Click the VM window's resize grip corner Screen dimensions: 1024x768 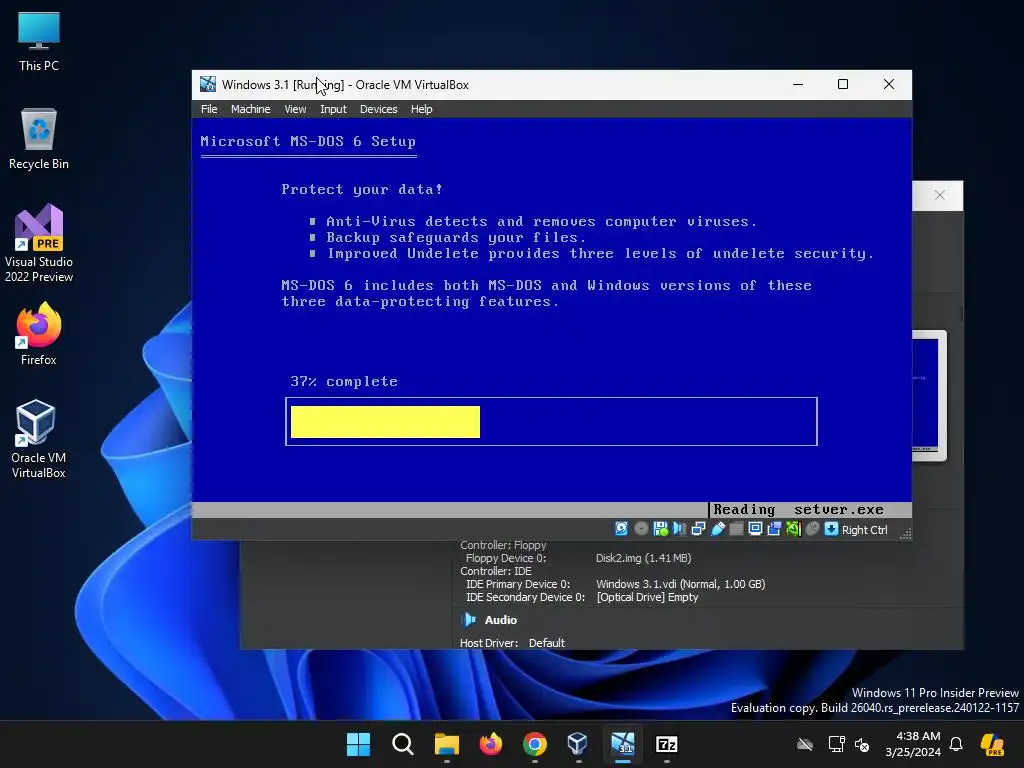[905, 534]
